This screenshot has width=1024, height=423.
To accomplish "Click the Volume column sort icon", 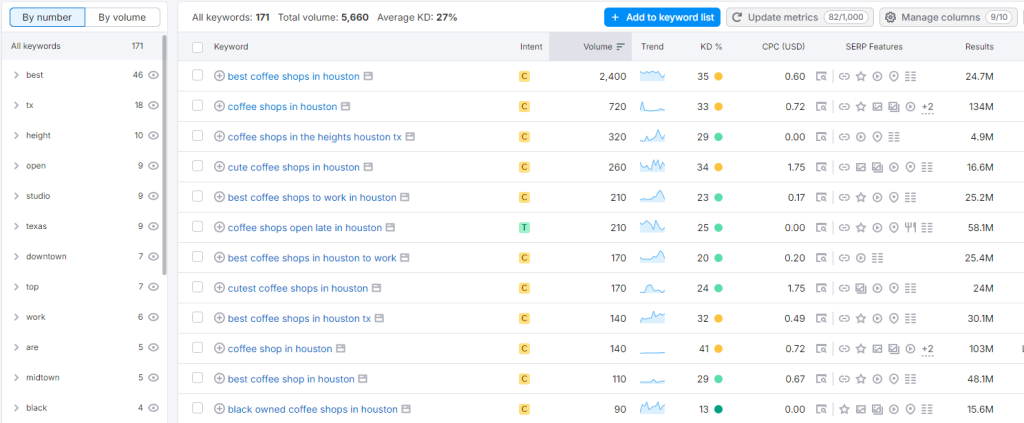I will [621, 47].
